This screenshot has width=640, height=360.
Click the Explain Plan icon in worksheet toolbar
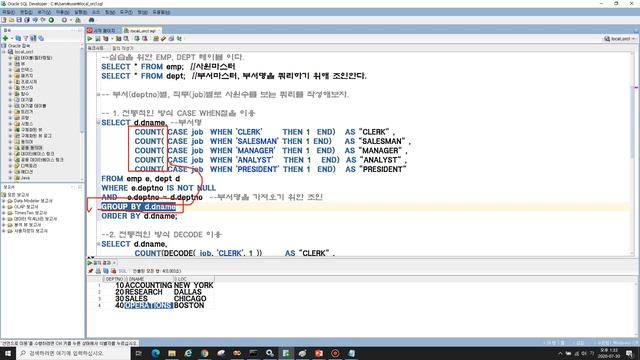(x=106, y=38)
